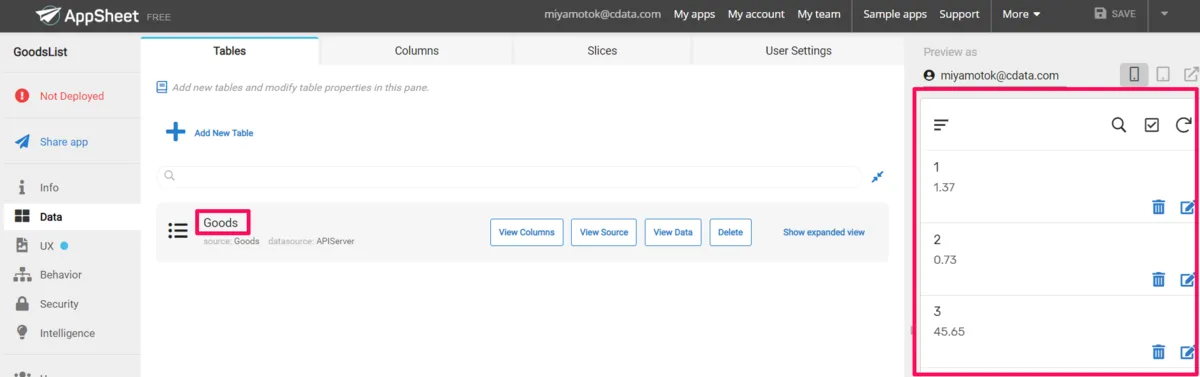Select tablet preview mode icon
The image size is (1200, 377).
coord(1163,74)
